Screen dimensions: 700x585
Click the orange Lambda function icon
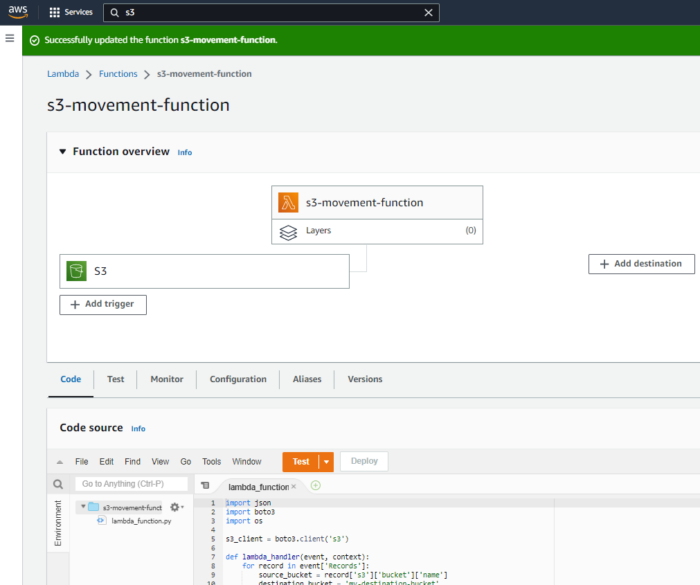point(288,202)
